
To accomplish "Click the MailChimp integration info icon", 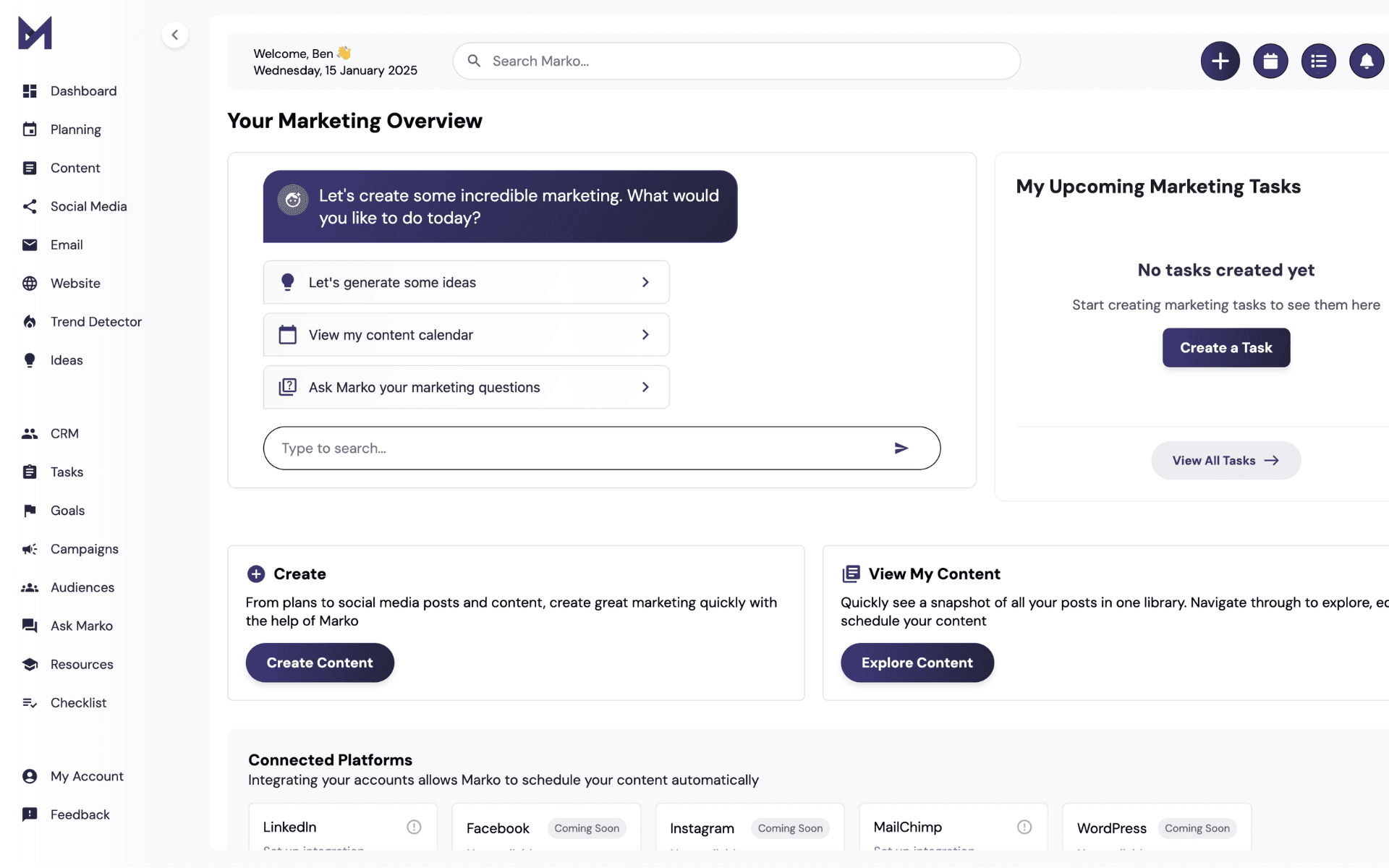I will click(1024, 826).
